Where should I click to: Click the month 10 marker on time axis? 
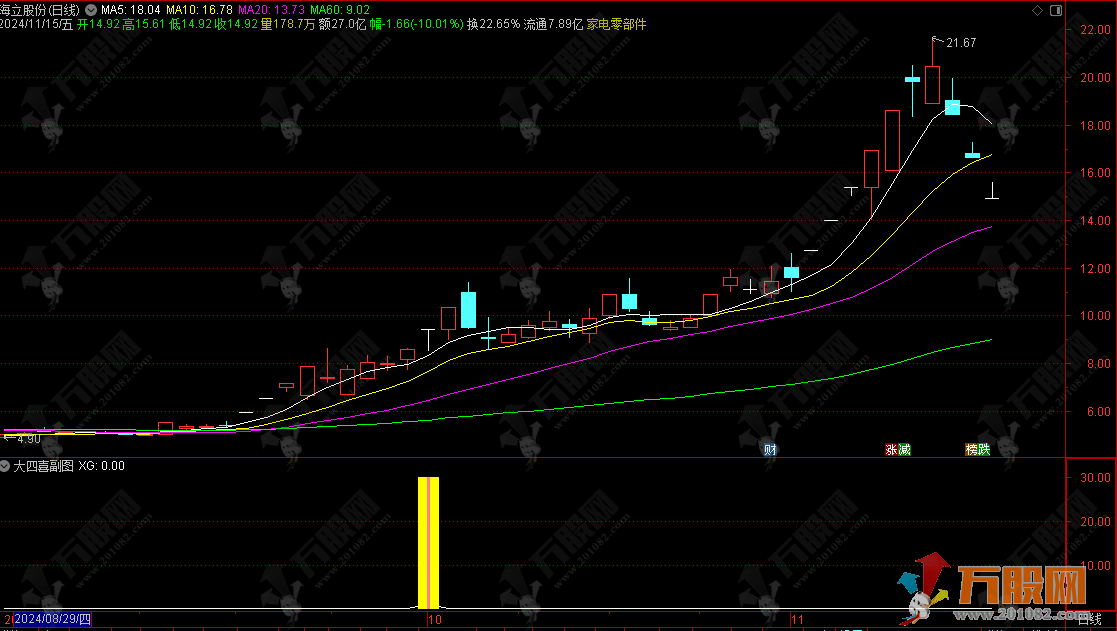(435, 620)
